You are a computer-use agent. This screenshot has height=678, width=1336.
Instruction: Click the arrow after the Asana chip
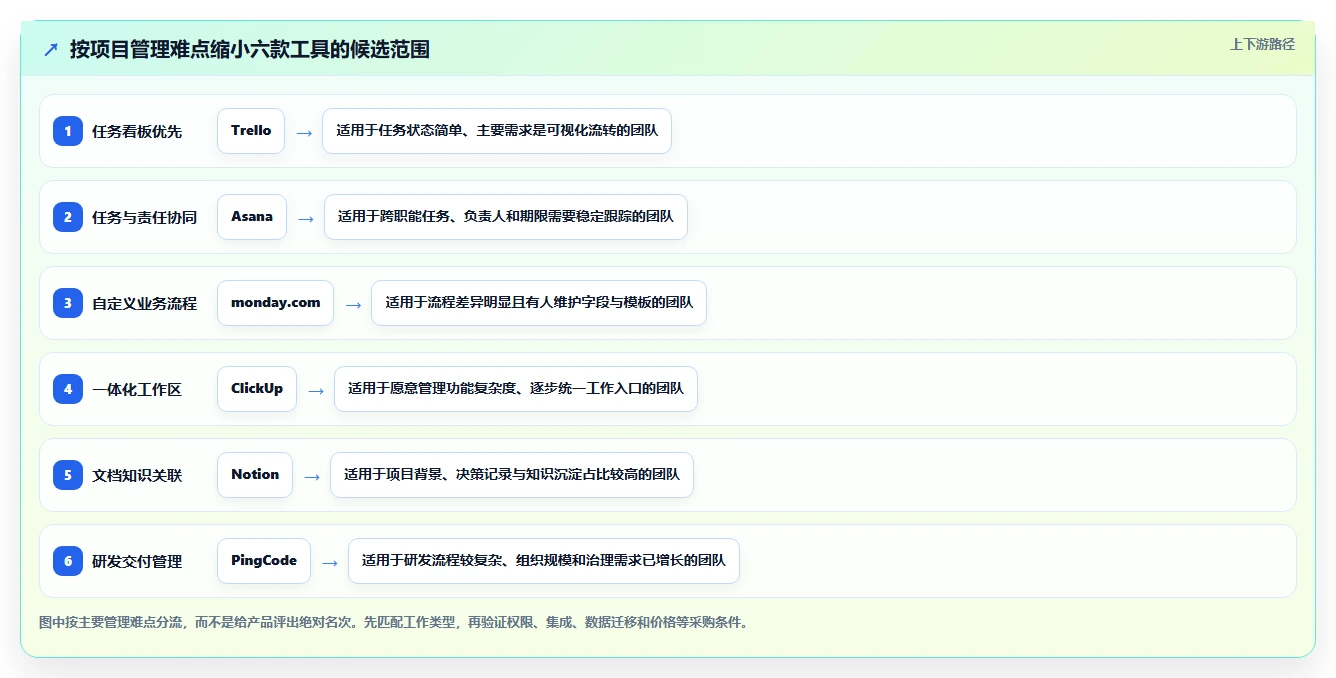pyautogui.click(x=306, y=218)
